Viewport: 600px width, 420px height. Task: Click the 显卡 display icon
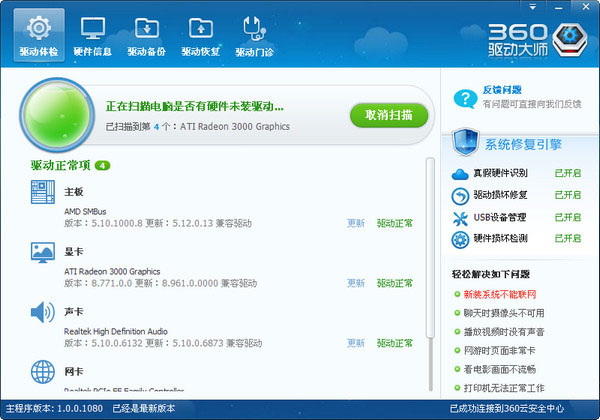pyautogui.click(x=42, y=252)
